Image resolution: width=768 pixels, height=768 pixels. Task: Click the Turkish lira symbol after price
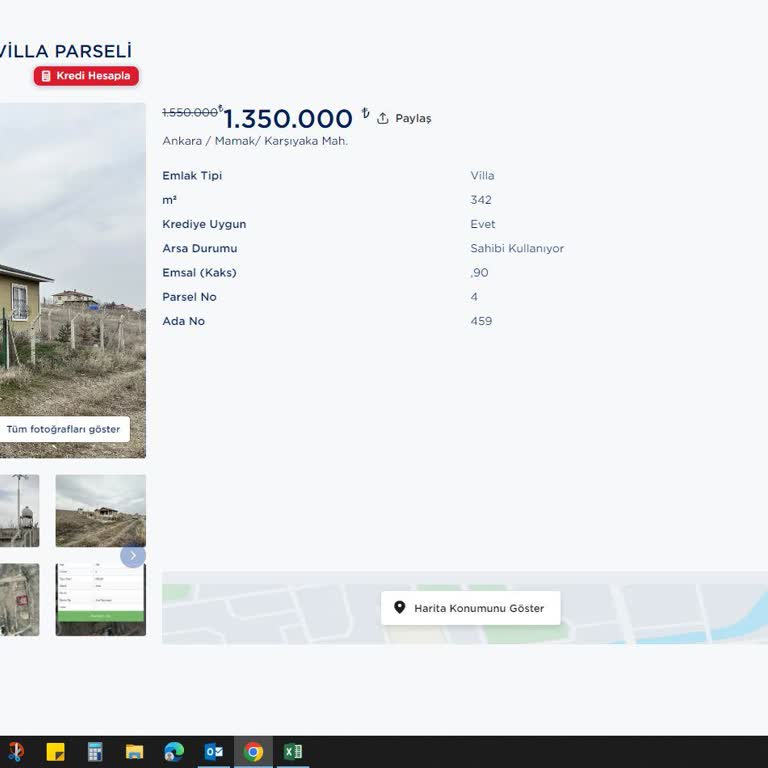pyautogui.click(x=365, y=113)
